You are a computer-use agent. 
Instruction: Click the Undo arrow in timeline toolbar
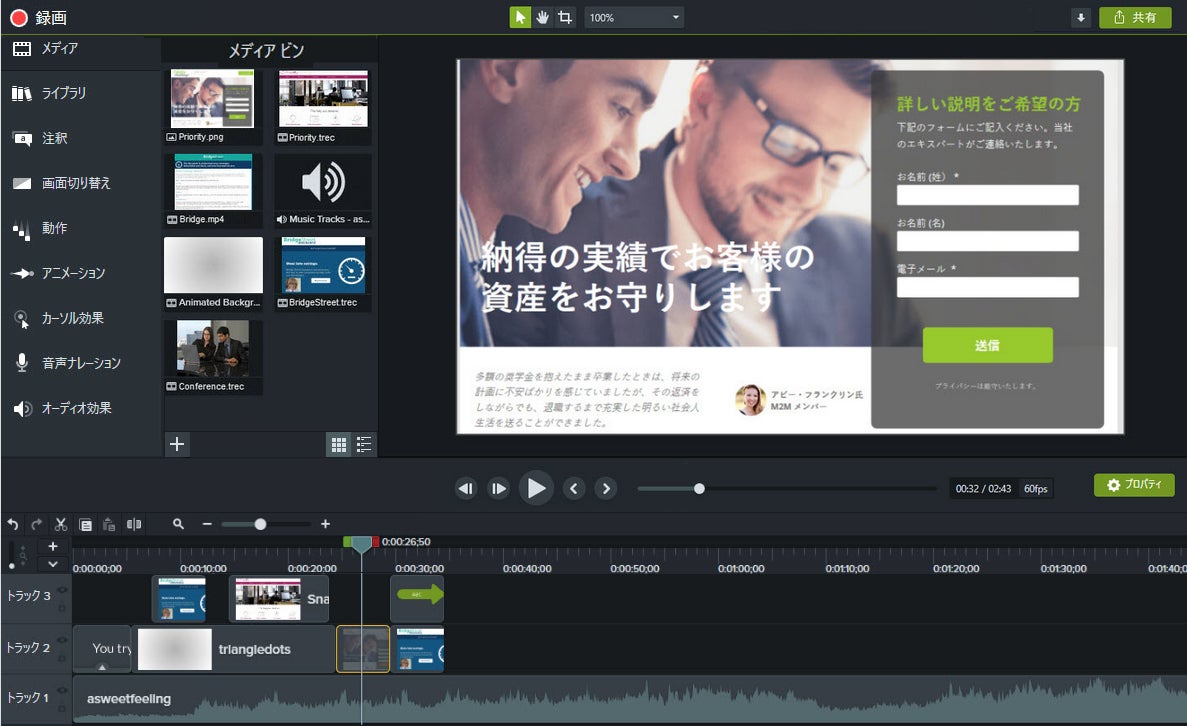(x=13, y=524)
